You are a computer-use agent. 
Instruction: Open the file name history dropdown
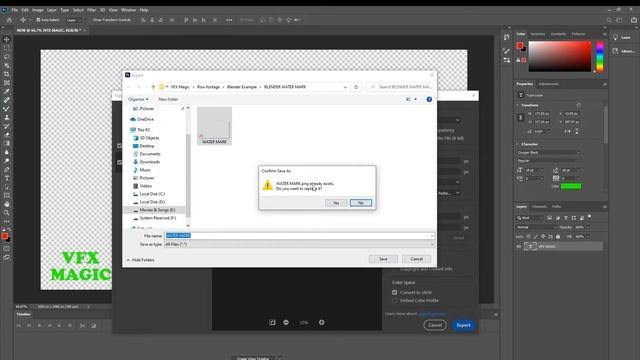click(431, 236)
